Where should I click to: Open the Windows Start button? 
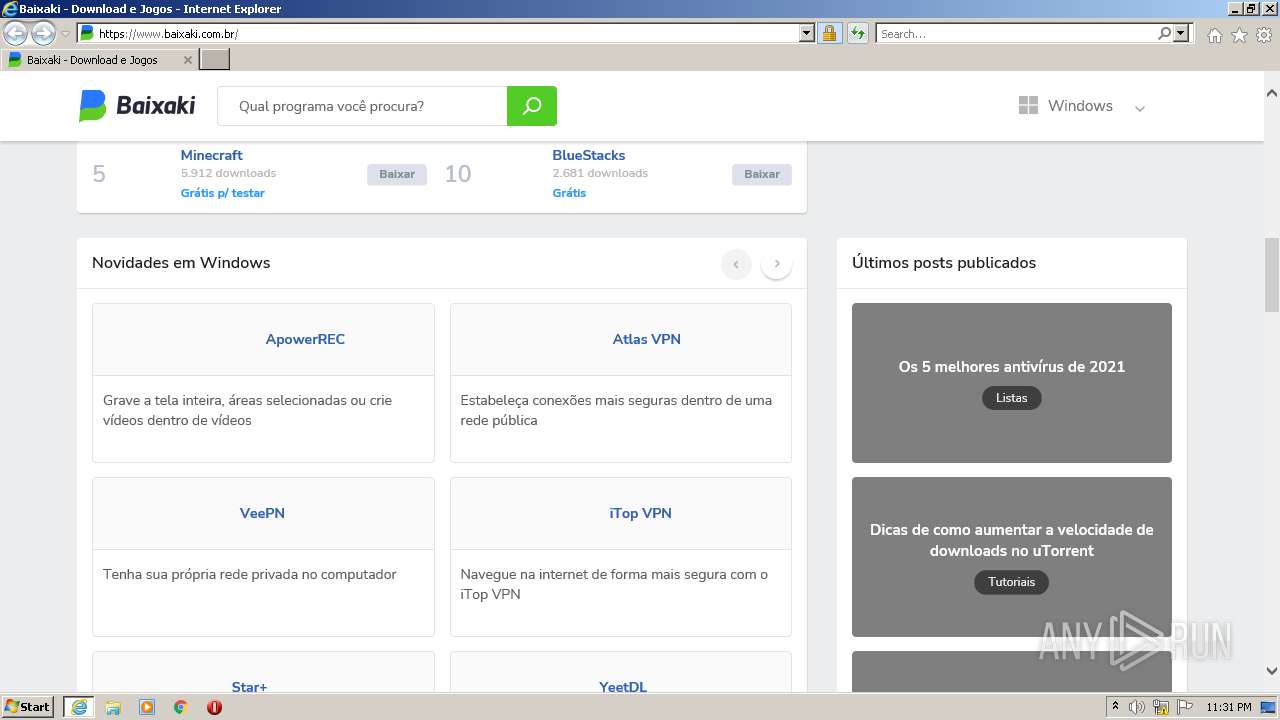click(28, 707)
